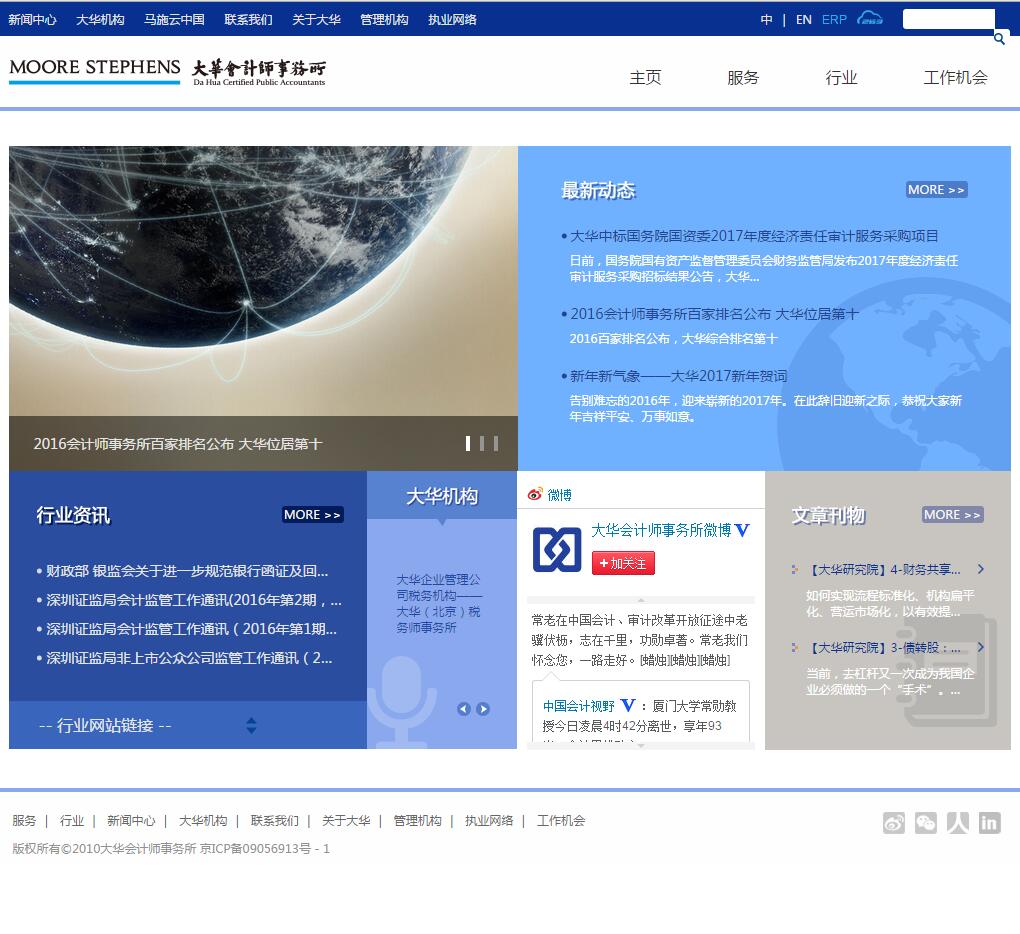Open 管理机构 in the top navigation

[384, 20]
